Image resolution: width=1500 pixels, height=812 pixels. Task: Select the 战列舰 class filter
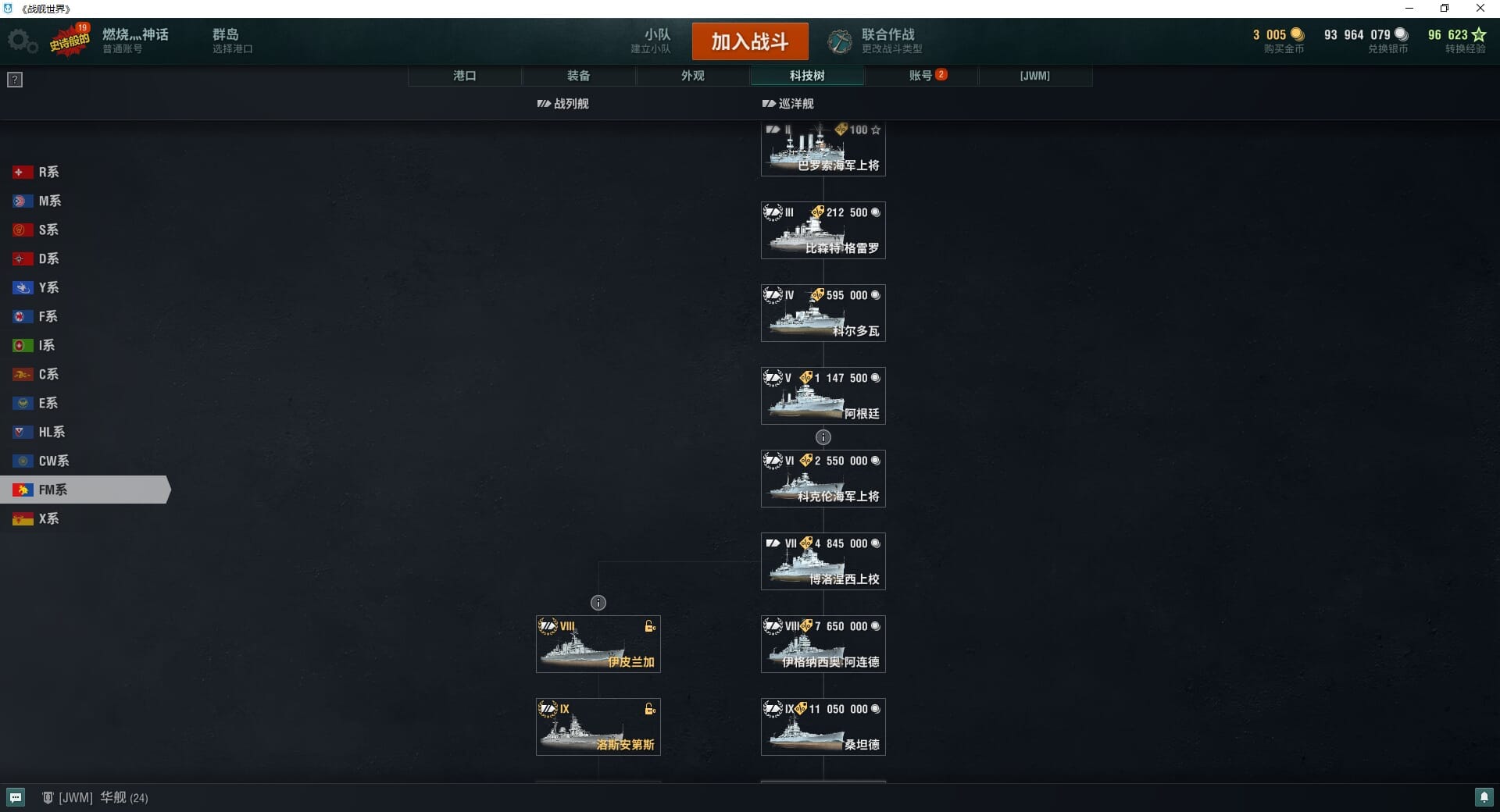pyautogui.click(x=563, y=104)
